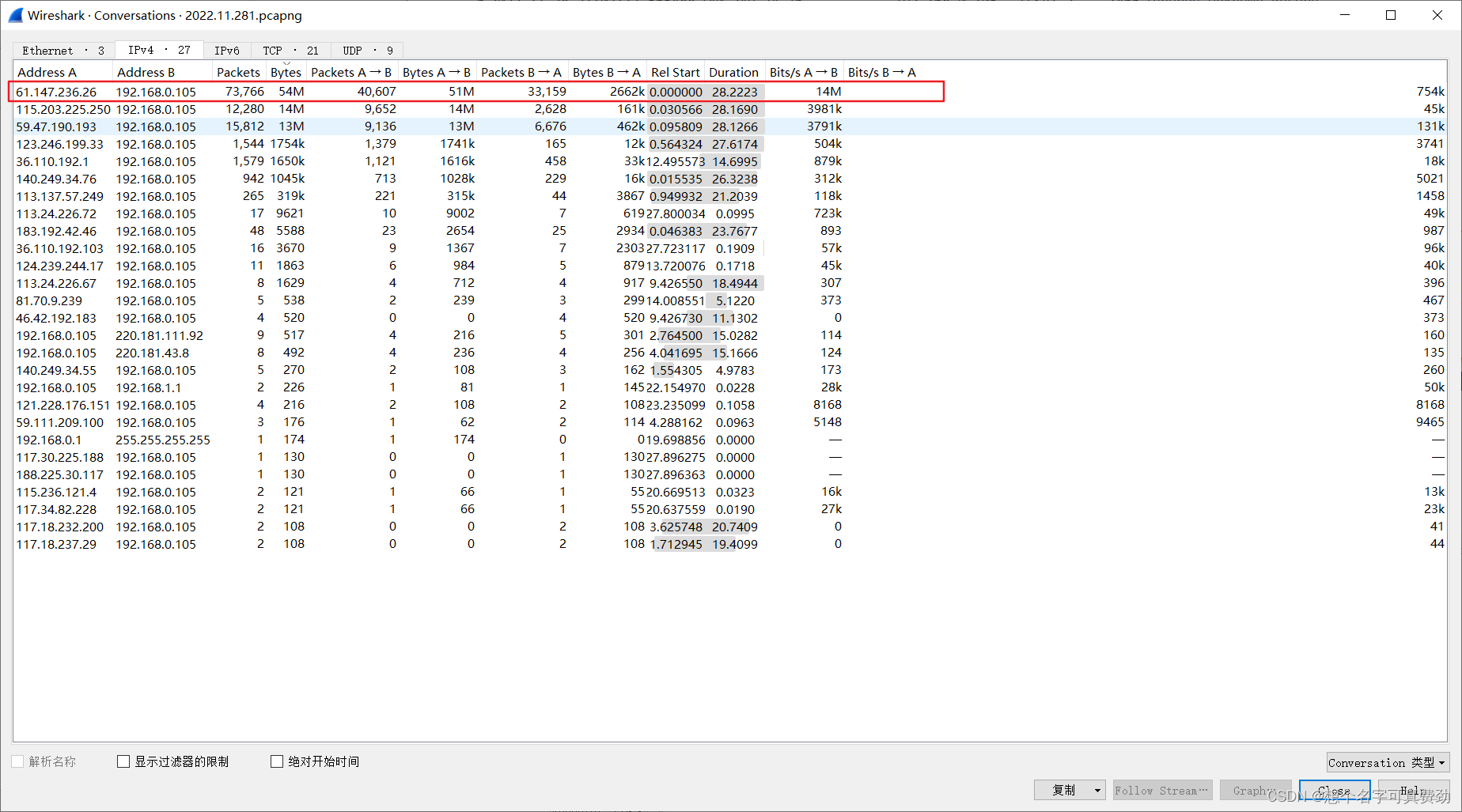Sort by the Address A column header

click(x=63, y=72)
